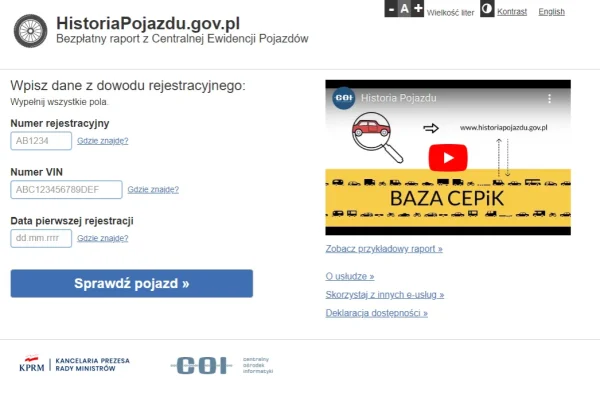Screen dimensions: 600x400
Task: Open Deklaracja dostępności link
Action: click(x=377, y=313)
